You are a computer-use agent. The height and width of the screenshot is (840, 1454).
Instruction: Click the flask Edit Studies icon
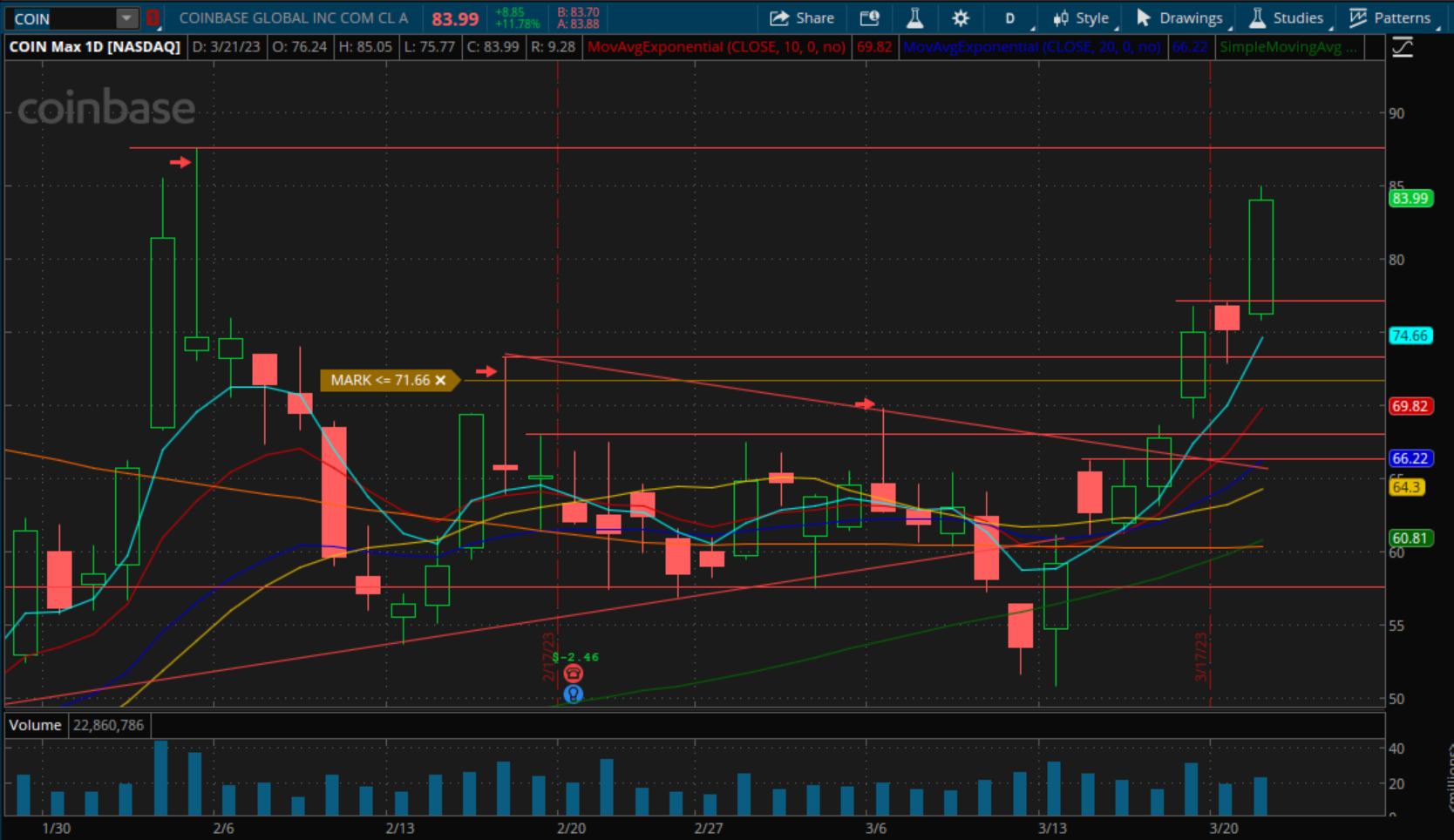[914, 18]
